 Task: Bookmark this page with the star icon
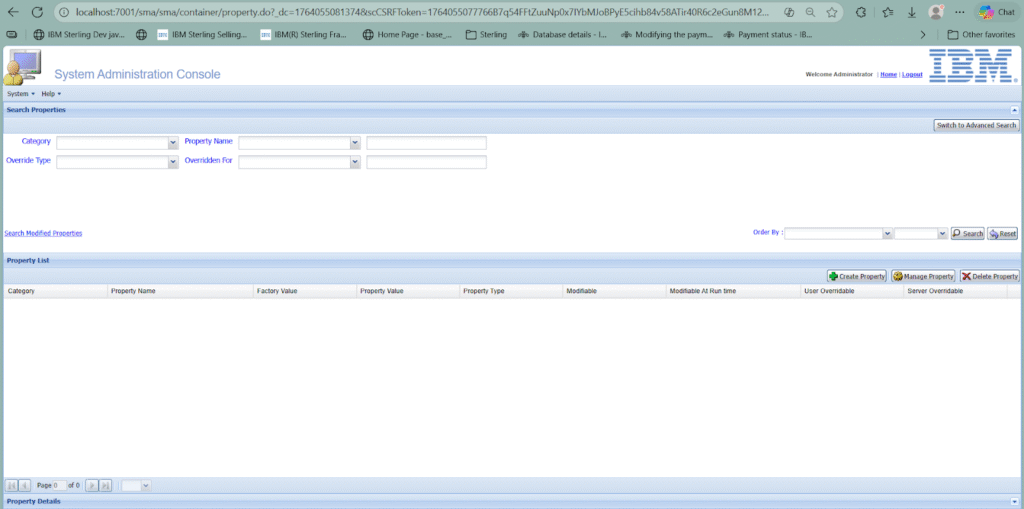pyautogui.click(x=831, y=12)
